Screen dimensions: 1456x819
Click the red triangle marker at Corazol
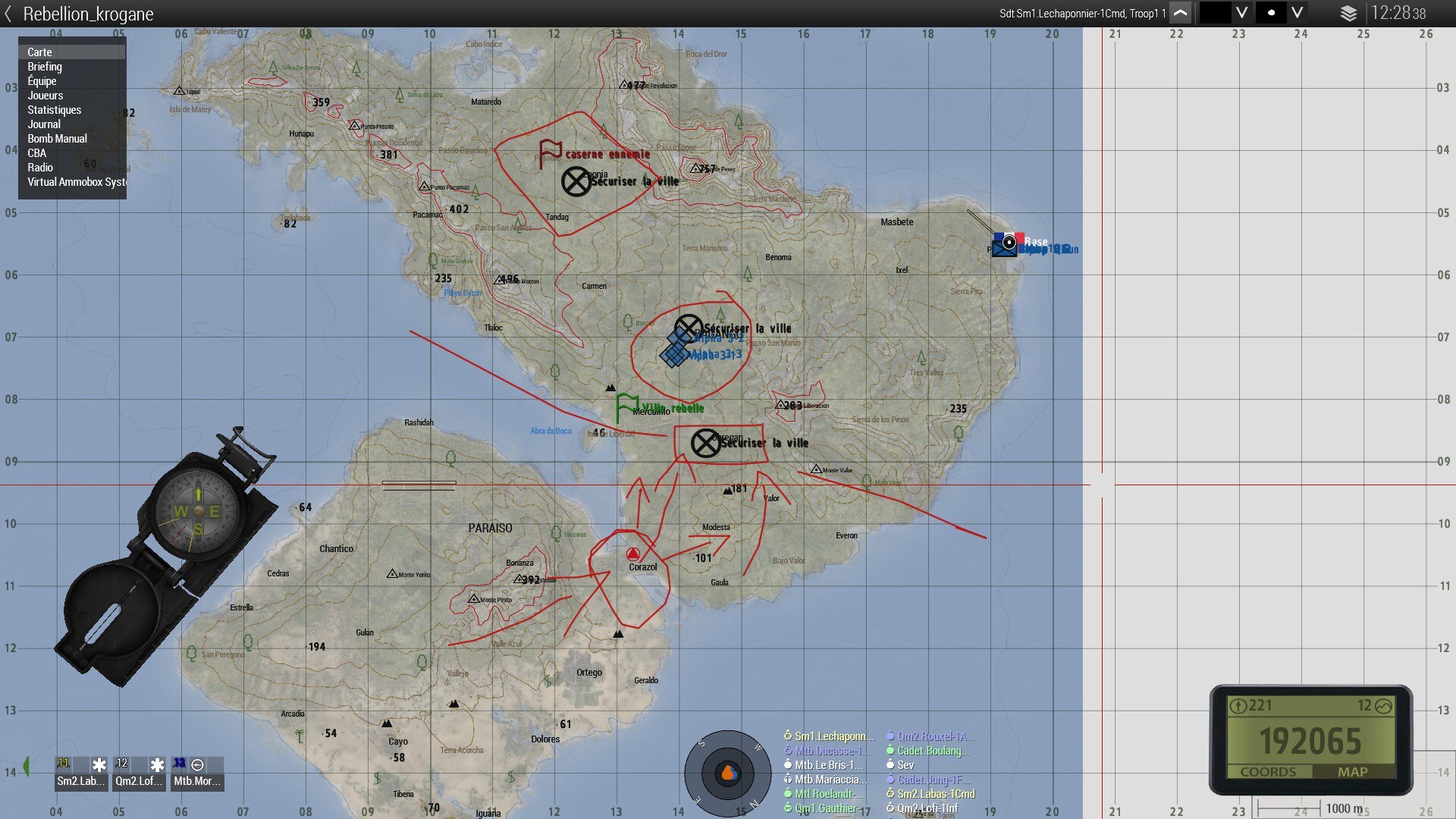click(633, 554)
